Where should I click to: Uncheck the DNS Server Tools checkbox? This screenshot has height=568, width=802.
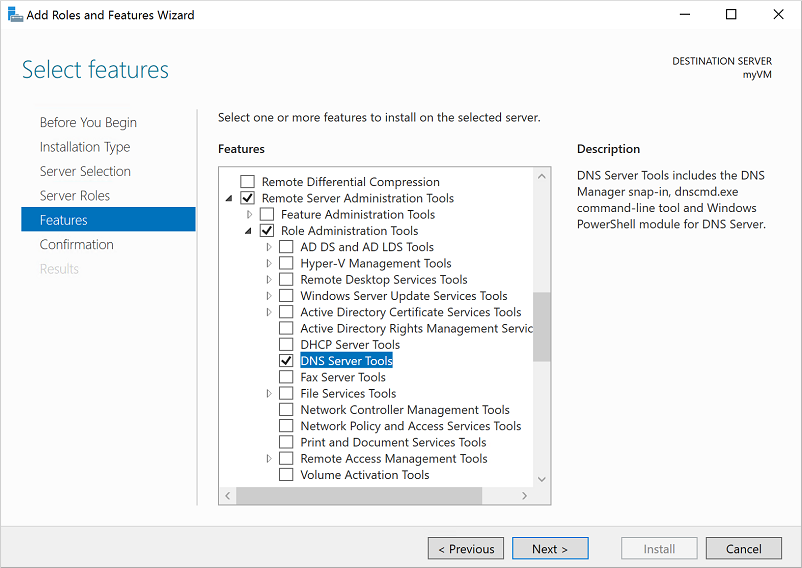(286, 361)
